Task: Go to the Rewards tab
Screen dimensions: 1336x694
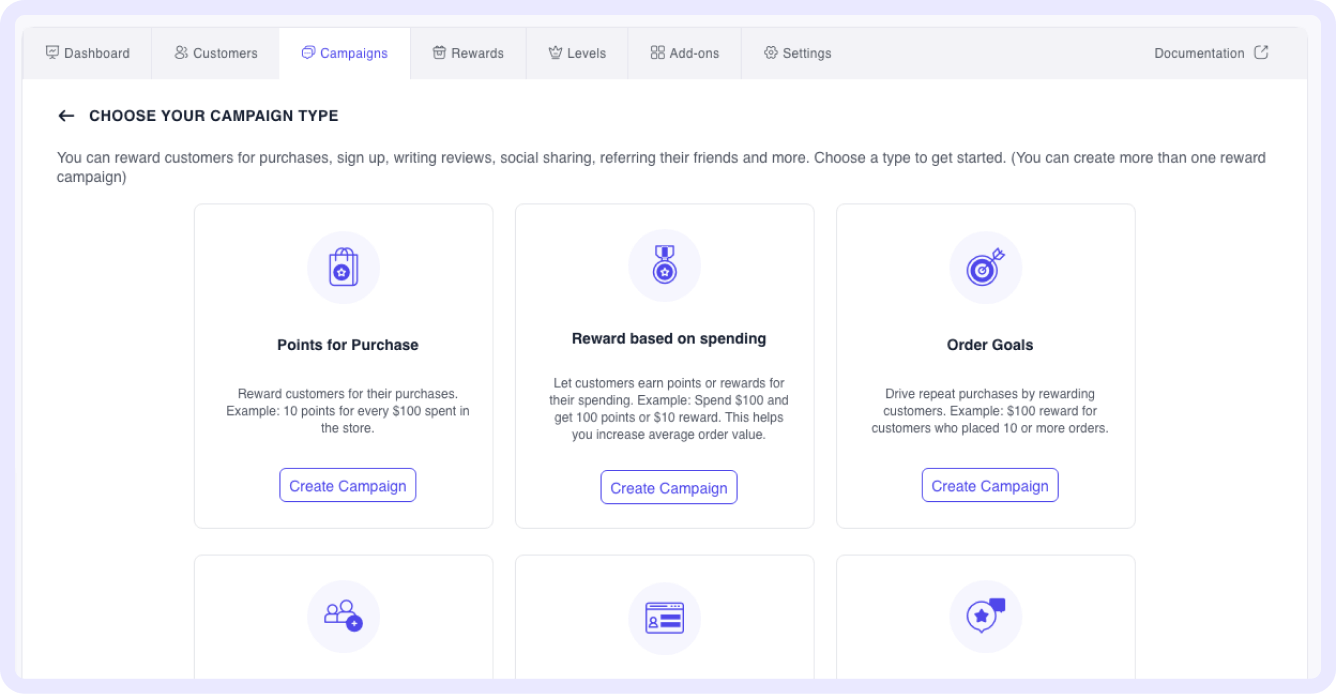Action: point(468,53)
